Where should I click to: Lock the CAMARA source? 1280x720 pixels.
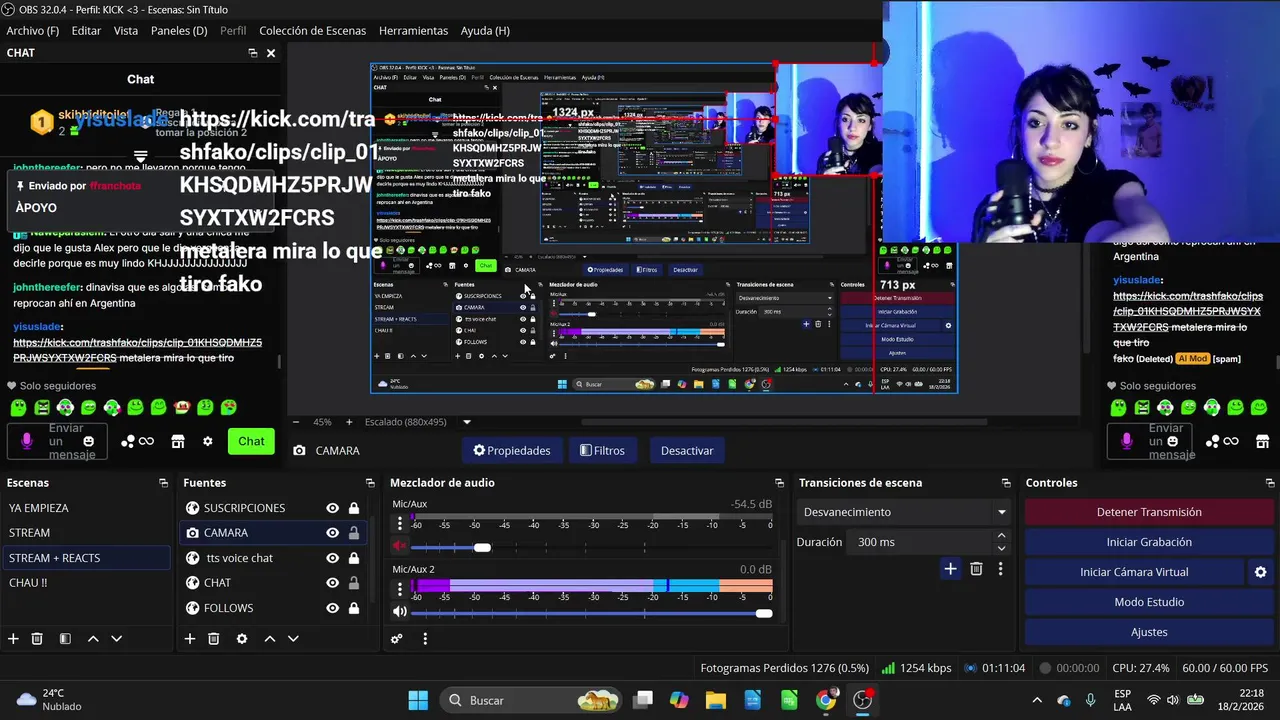(354, 533)
